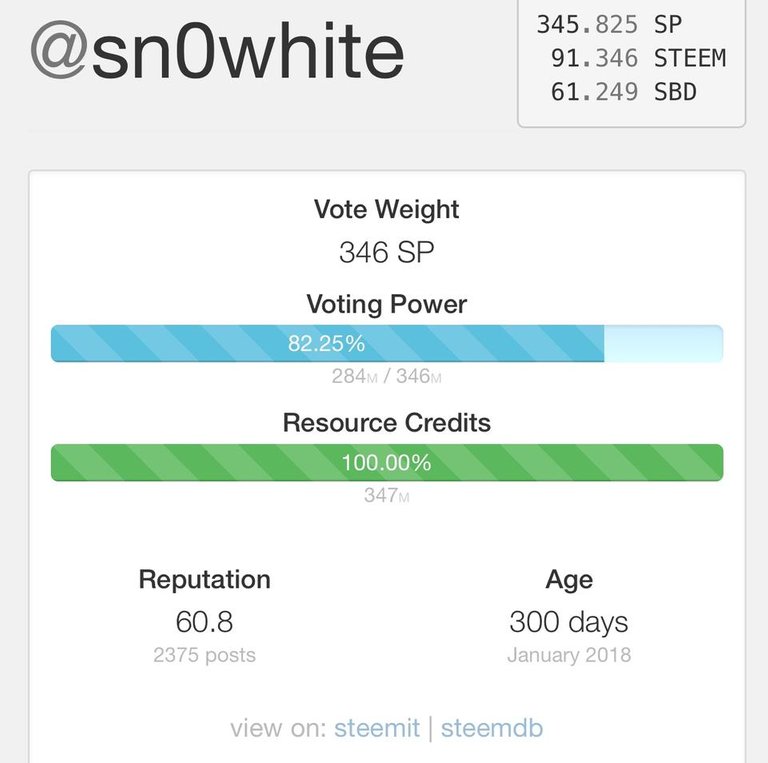The height and width of the screenshot is (763, 768).
Task: Click the 347M resource credits value
Action: (x=386, y=495)
